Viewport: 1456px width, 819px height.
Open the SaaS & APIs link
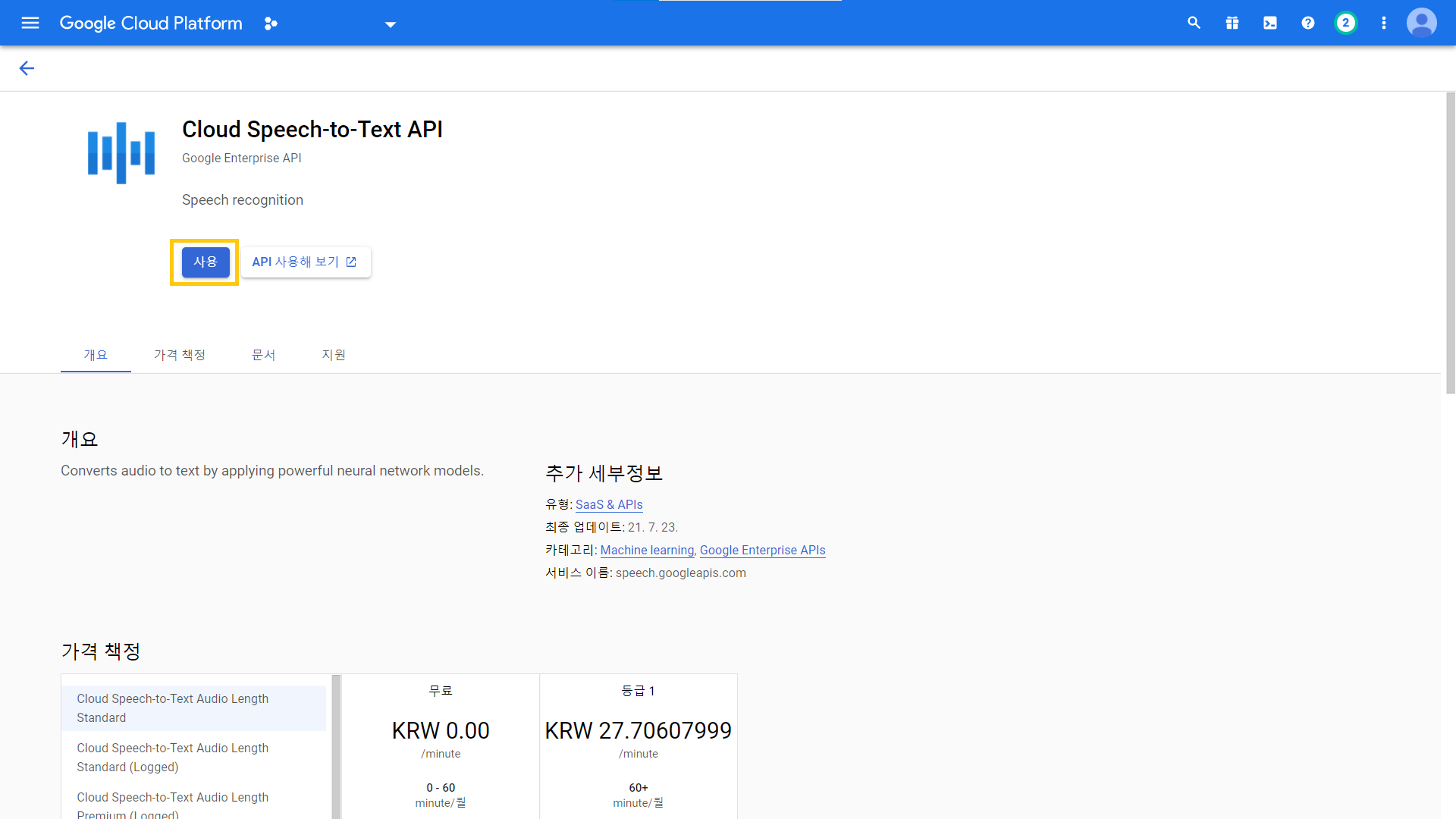[x=608, y=504]
